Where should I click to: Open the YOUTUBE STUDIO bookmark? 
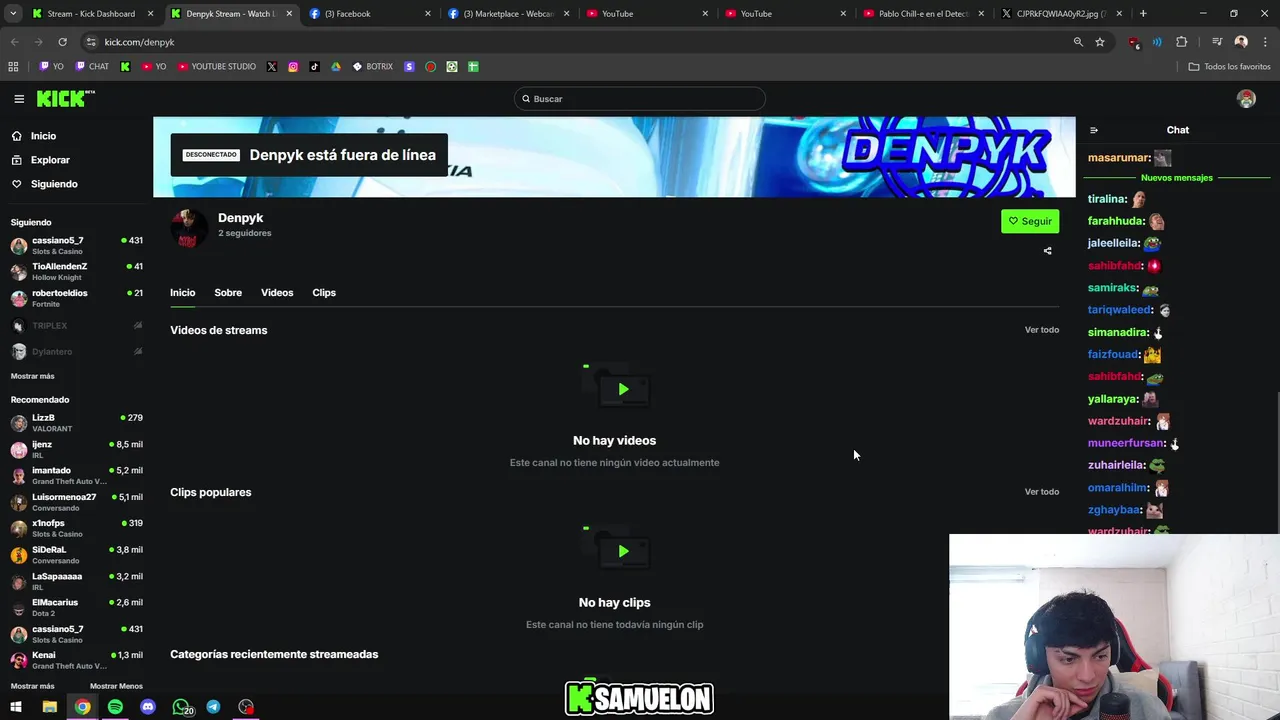217,67
